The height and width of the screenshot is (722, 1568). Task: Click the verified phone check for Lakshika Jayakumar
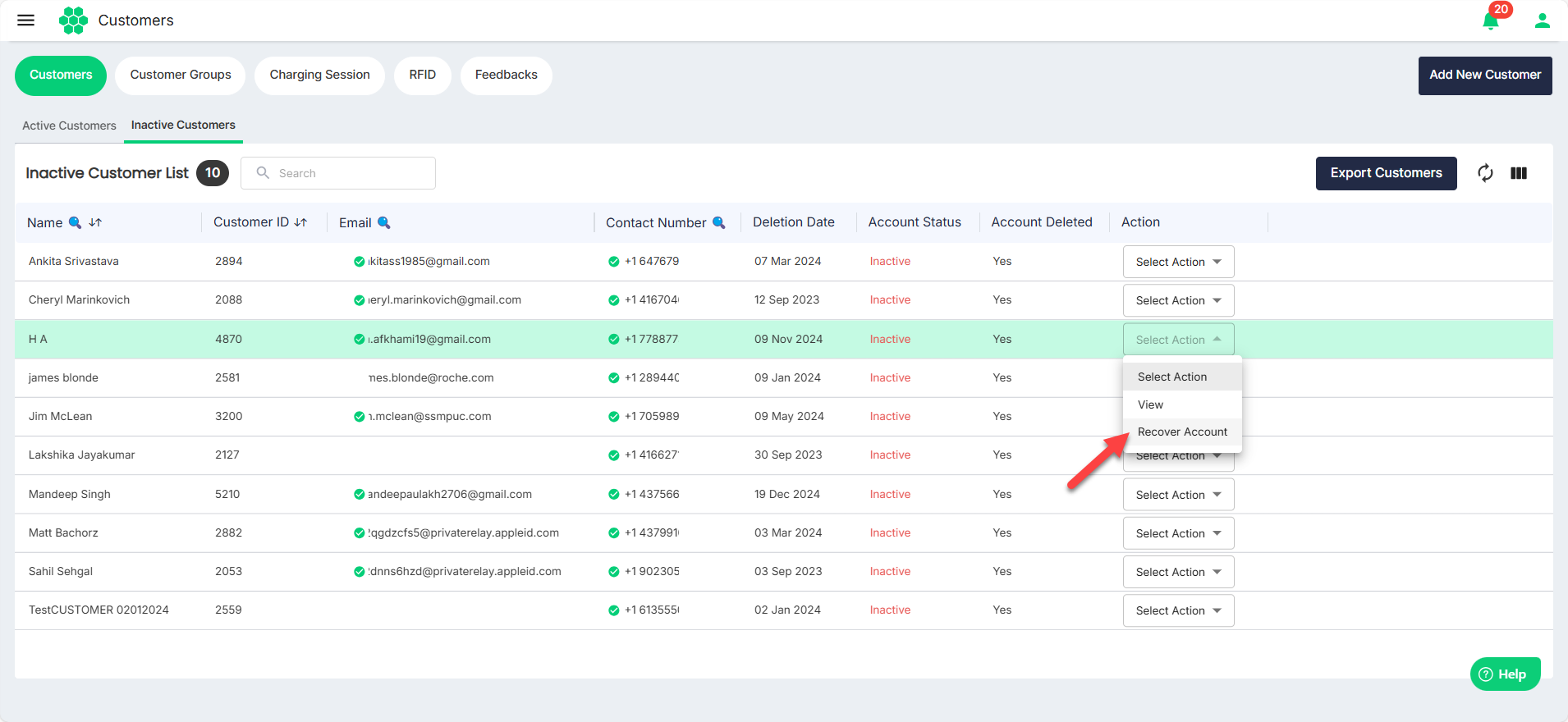[613, 455]
